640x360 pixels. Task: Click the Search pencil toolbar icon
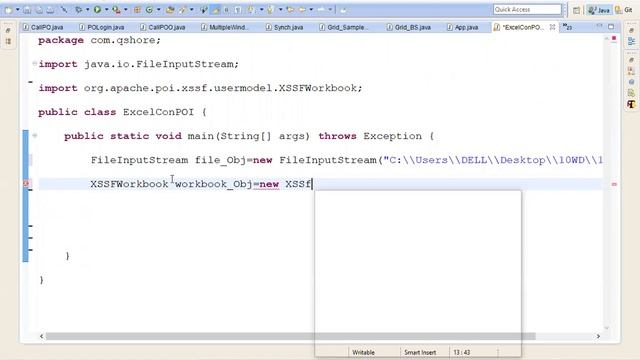pyautogui.click(x=182, y=10)
